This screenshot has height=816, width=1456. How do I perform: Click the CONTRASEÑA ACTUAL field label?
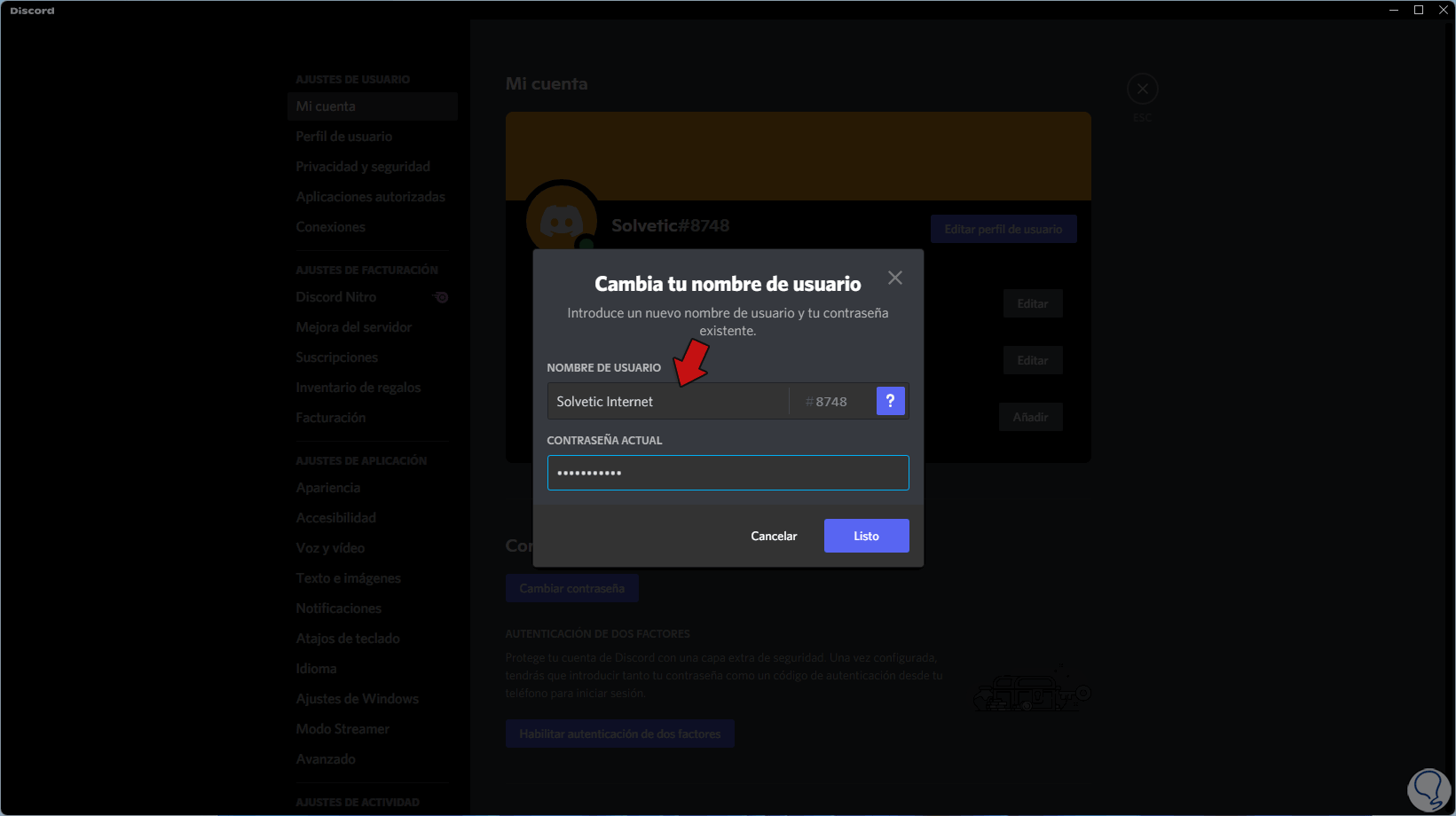click(x=605, y=440)
